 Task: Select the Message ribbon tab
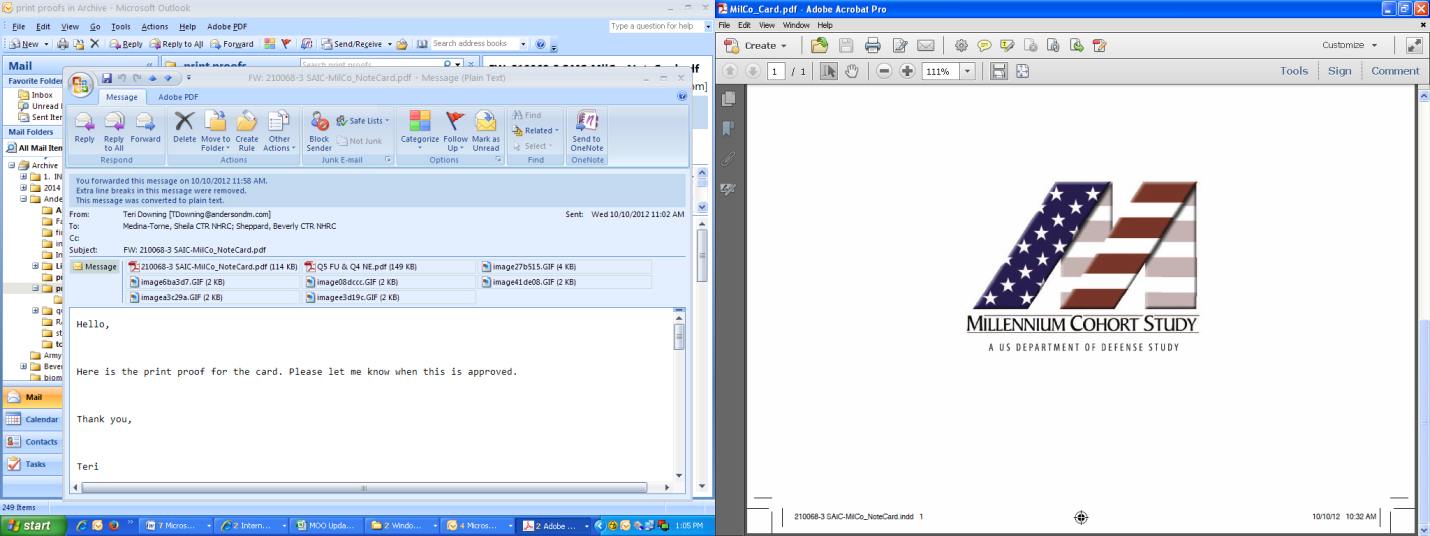coord(122,97)
